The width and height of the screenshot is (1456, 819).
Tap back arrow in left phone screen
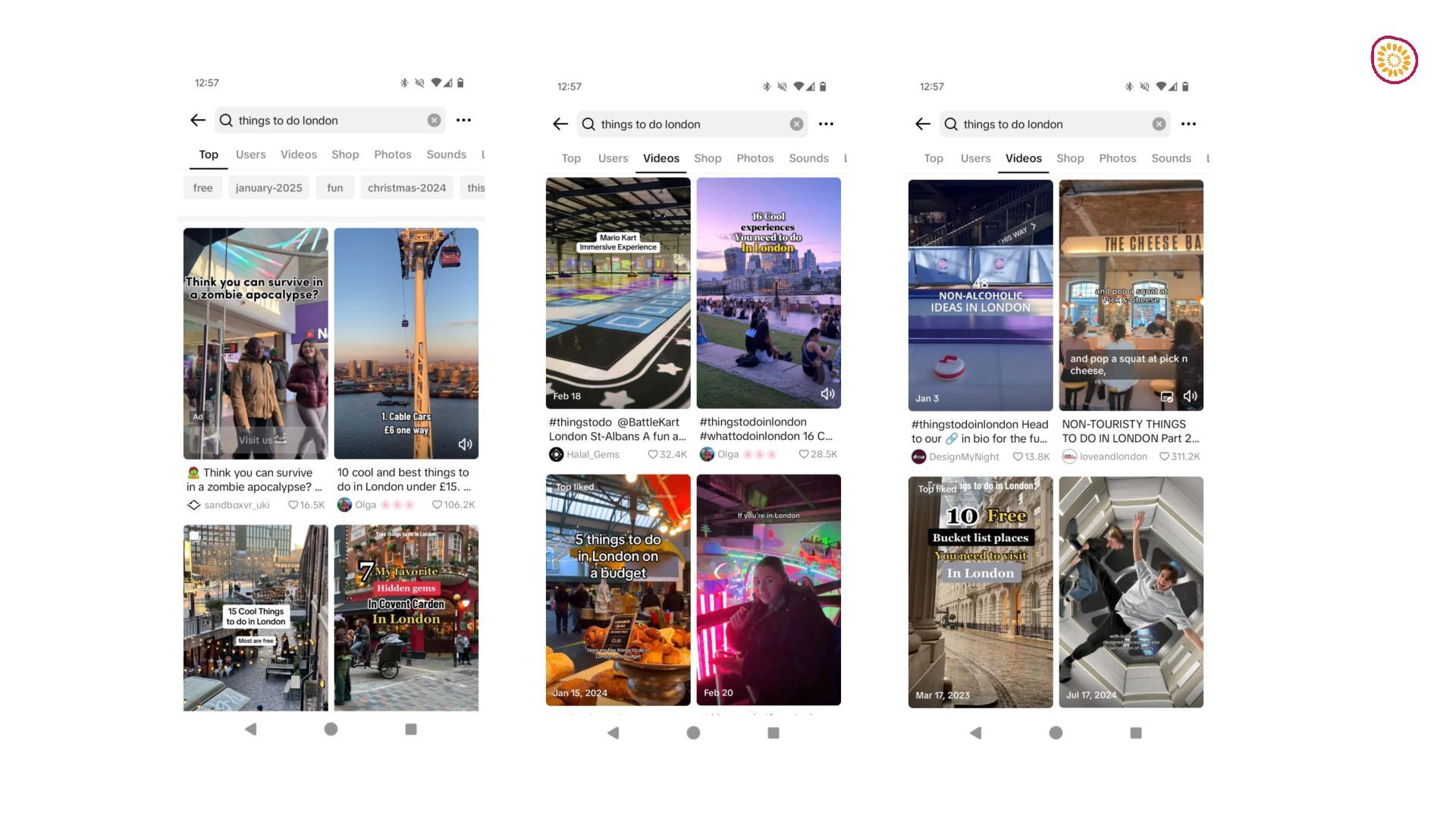click(198, 120)
